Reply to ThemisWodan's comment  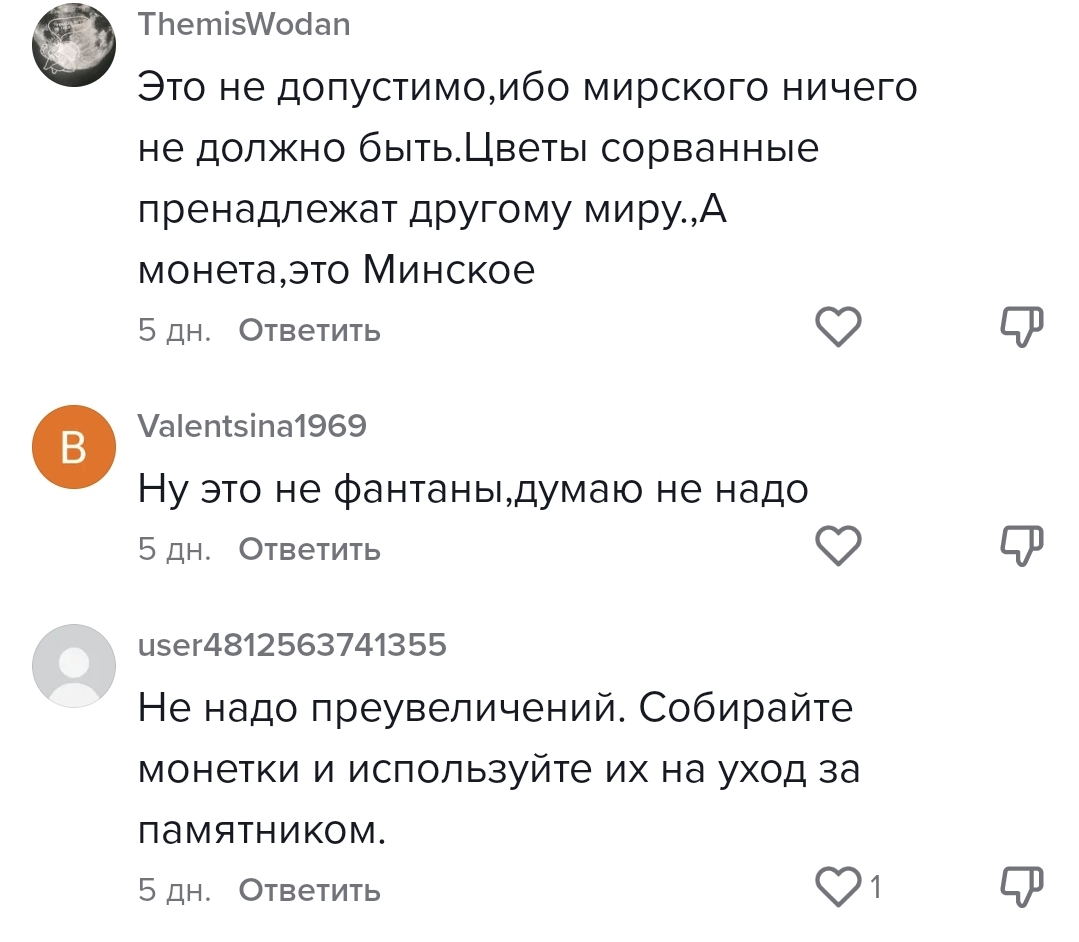click(x=310, y=330)
